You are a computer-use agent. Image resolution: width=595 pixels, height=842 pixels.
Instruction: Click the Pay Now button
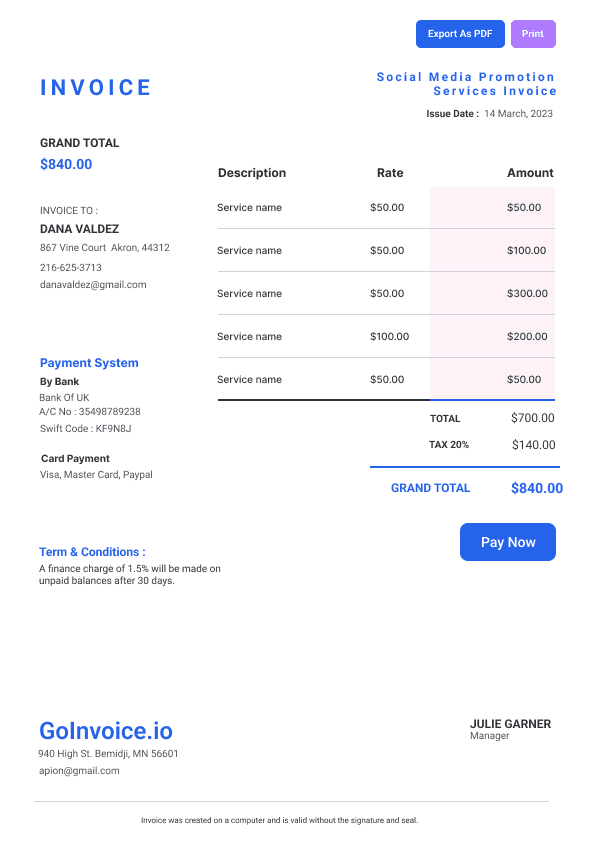click(507, 542)
